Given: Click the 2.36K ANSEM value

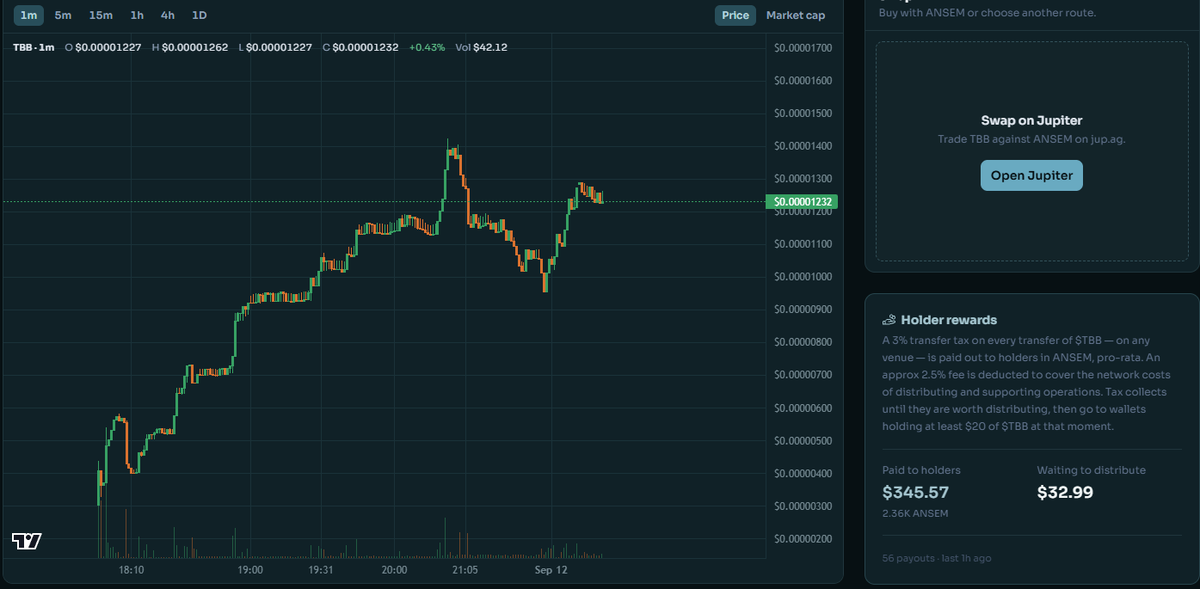Looking at the screenshot, I should click(x=915, y=513).
